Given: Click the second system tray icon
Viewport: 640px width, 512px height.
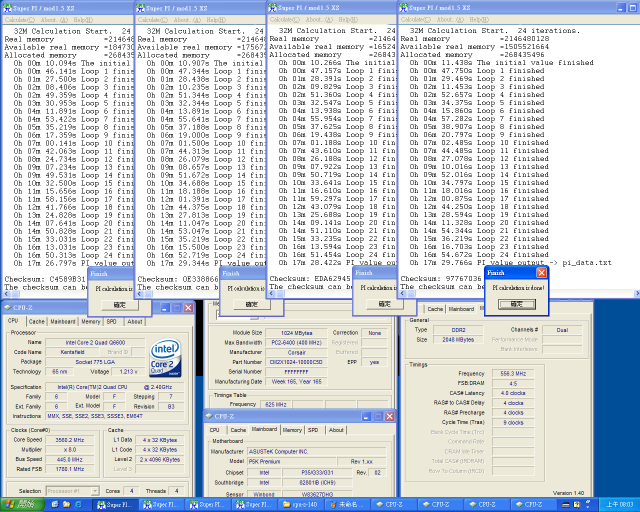Looking at the screenshot, I should 577,505.
